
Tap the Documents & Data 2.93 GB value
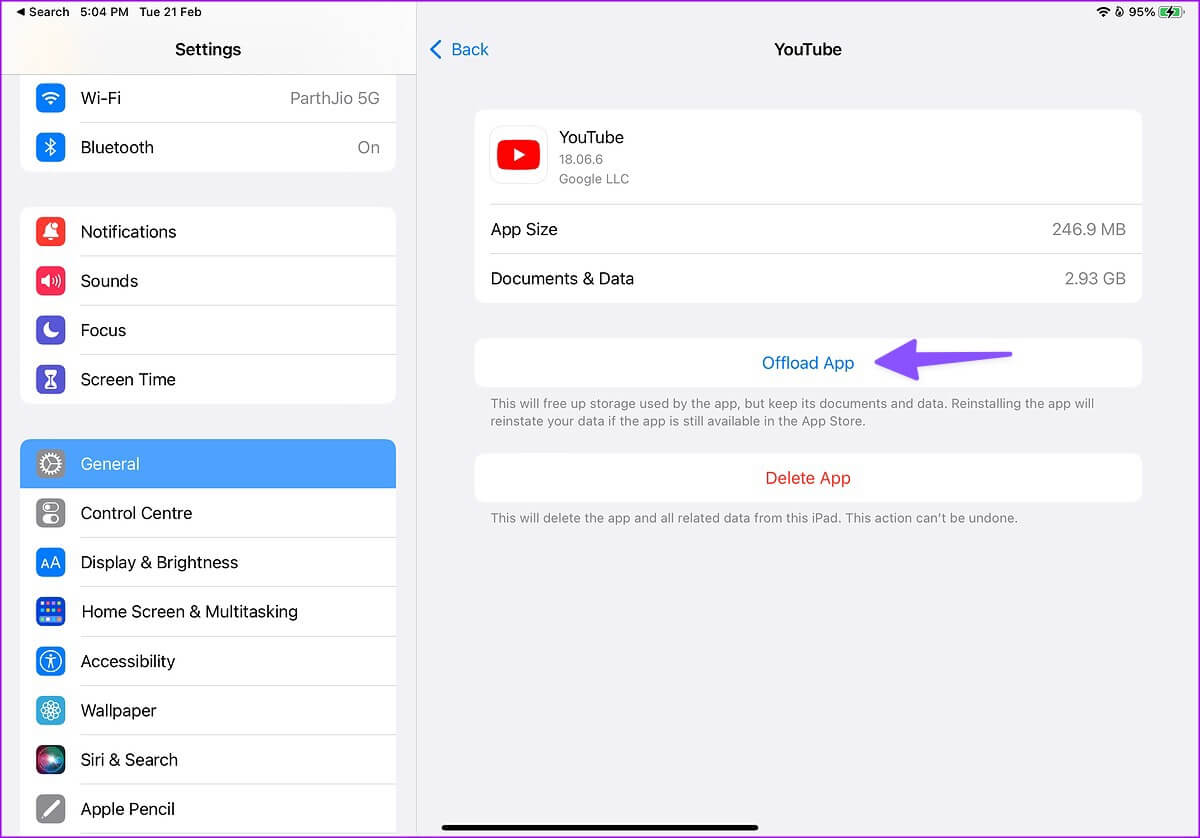click(x=1095, y=279)
